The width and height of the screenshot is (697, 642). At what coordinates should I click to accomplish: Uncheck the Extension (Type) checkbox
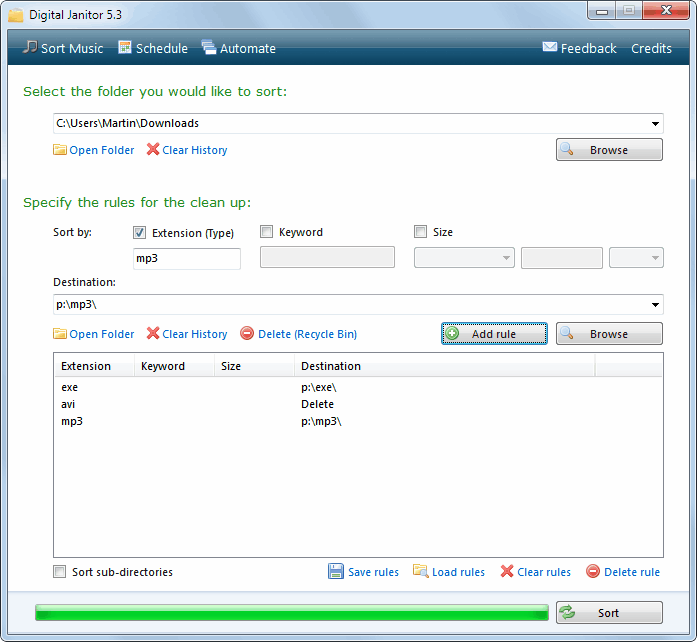(x=139, y=233)
